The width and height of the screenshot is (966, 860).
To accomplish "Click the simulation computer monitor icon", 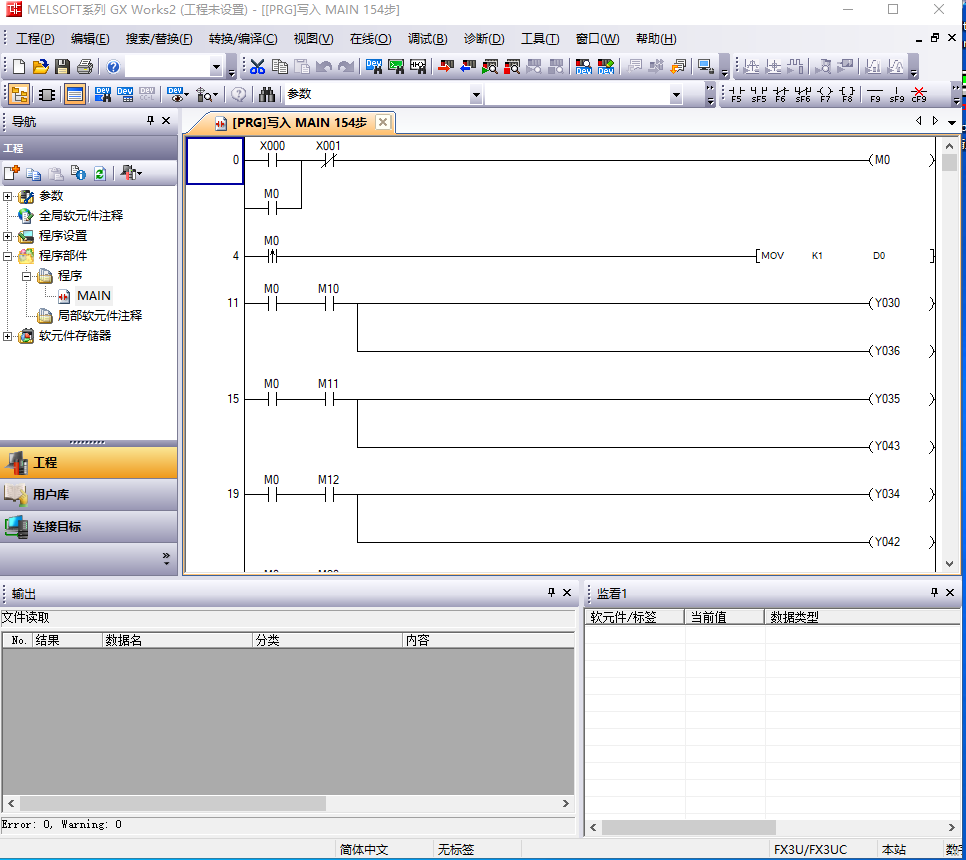I will tap(706, 67).
